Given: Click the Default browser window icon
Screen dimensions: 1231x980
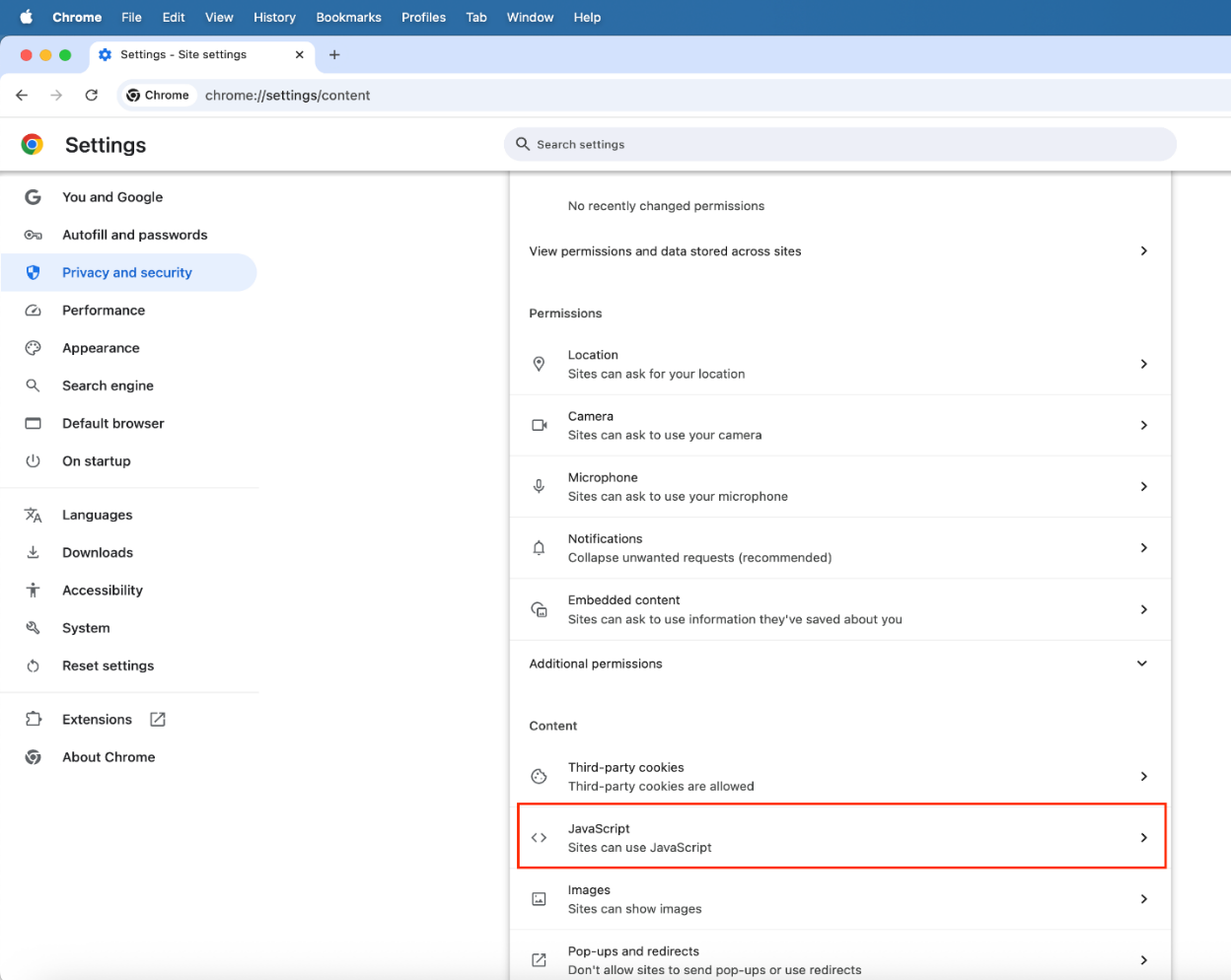Looking at the screenshot, I should click(33, 423).
